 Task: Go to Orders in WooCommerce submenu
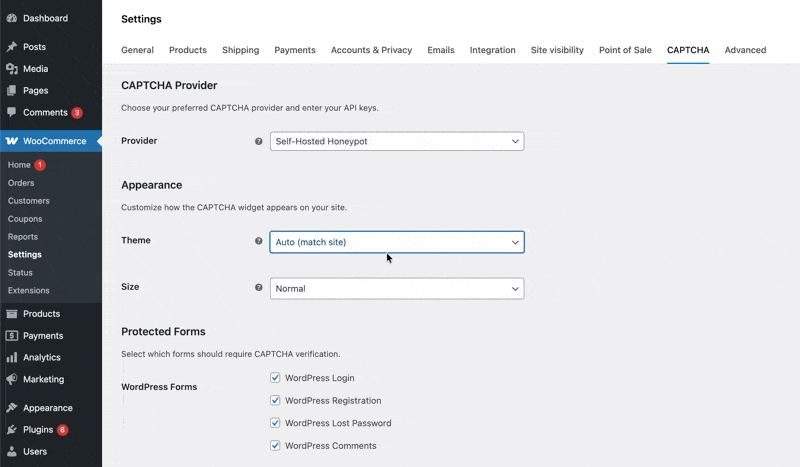click(21, 183)
